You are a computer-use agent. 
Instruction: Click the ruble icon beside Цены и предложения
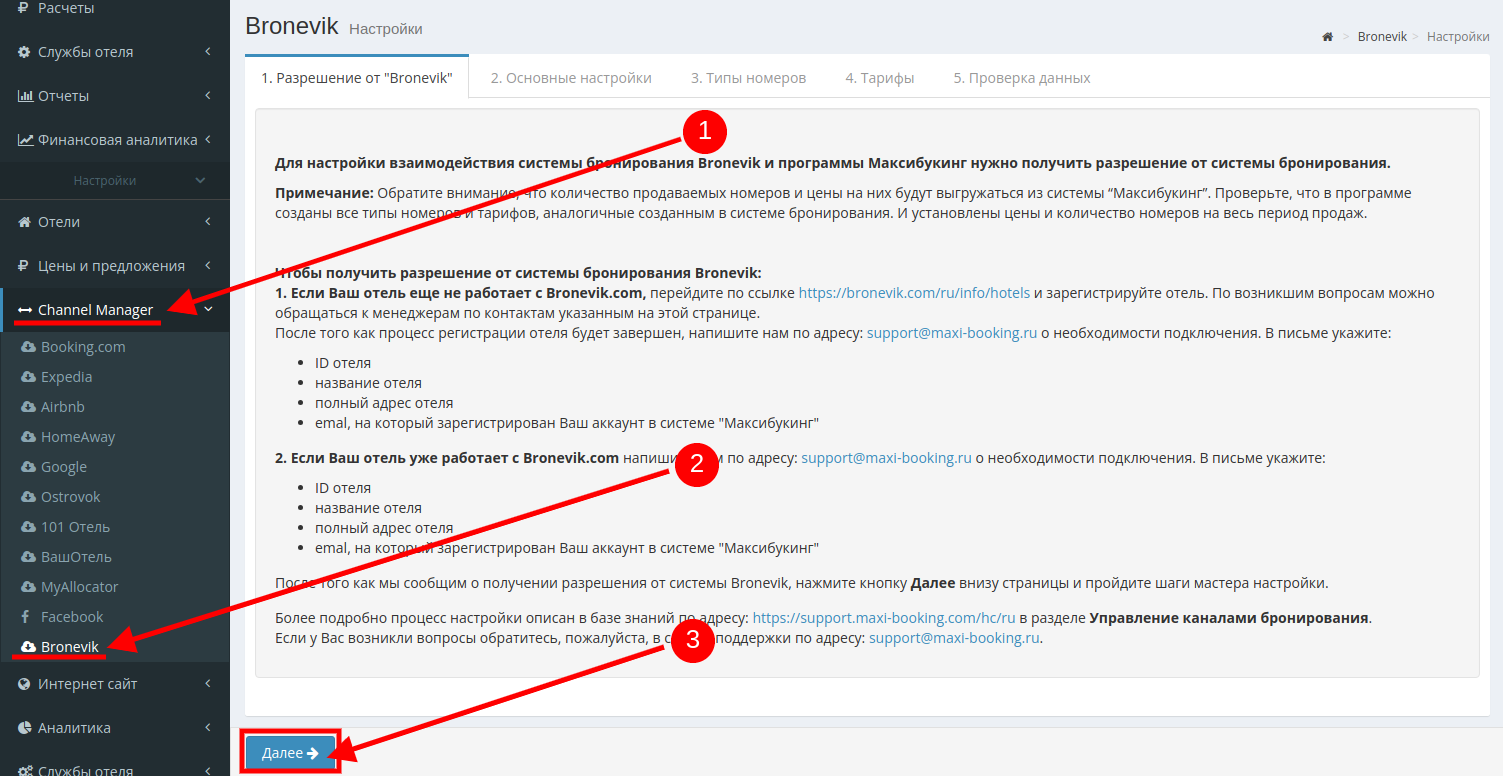coord(25,266)
